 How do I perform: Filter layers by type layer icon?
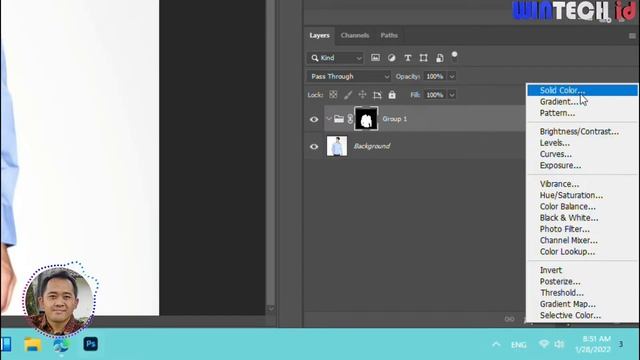click(407, 58)
